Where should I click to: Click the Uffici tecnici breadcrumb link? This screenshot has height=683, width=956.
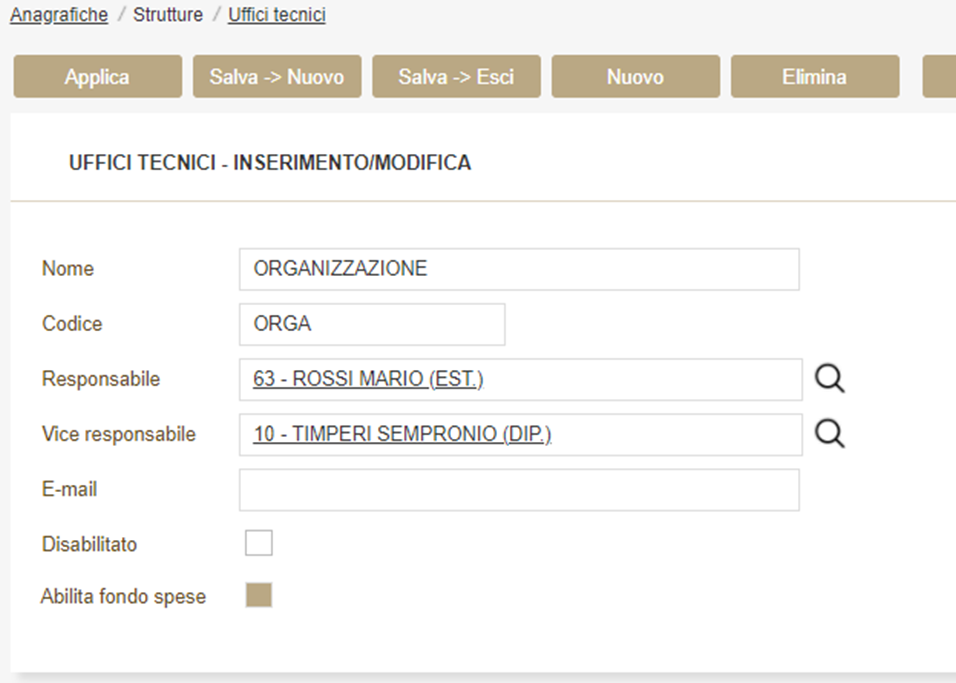[x=276, y=15]
